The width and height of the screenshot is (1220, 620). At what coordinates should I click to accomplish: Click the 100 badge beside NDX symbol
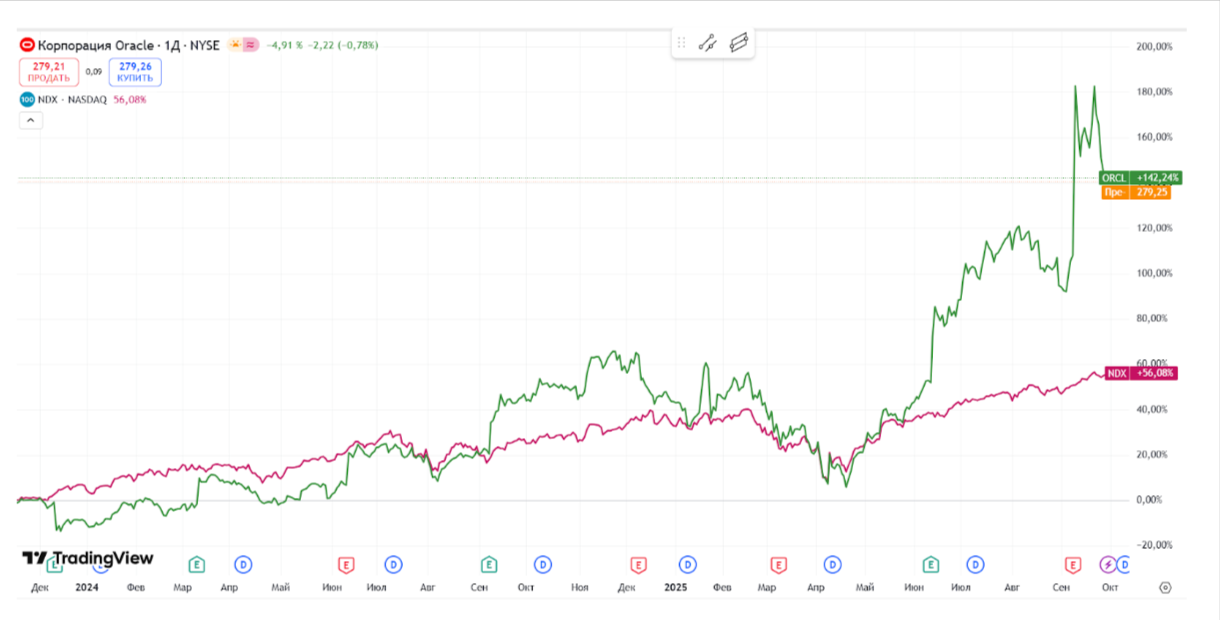[x=27, y=99]
